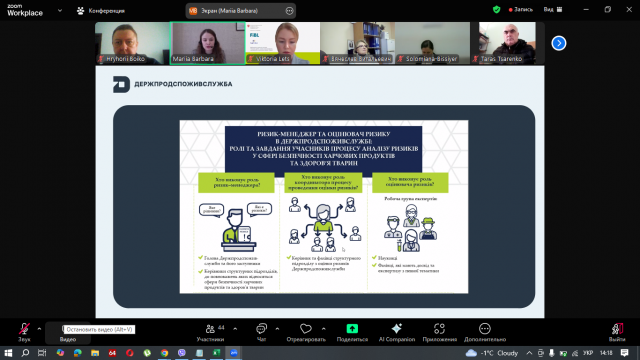Screen dimensions: 640x360
Task: Open the Вид view menu
Action: coord(553,9)
